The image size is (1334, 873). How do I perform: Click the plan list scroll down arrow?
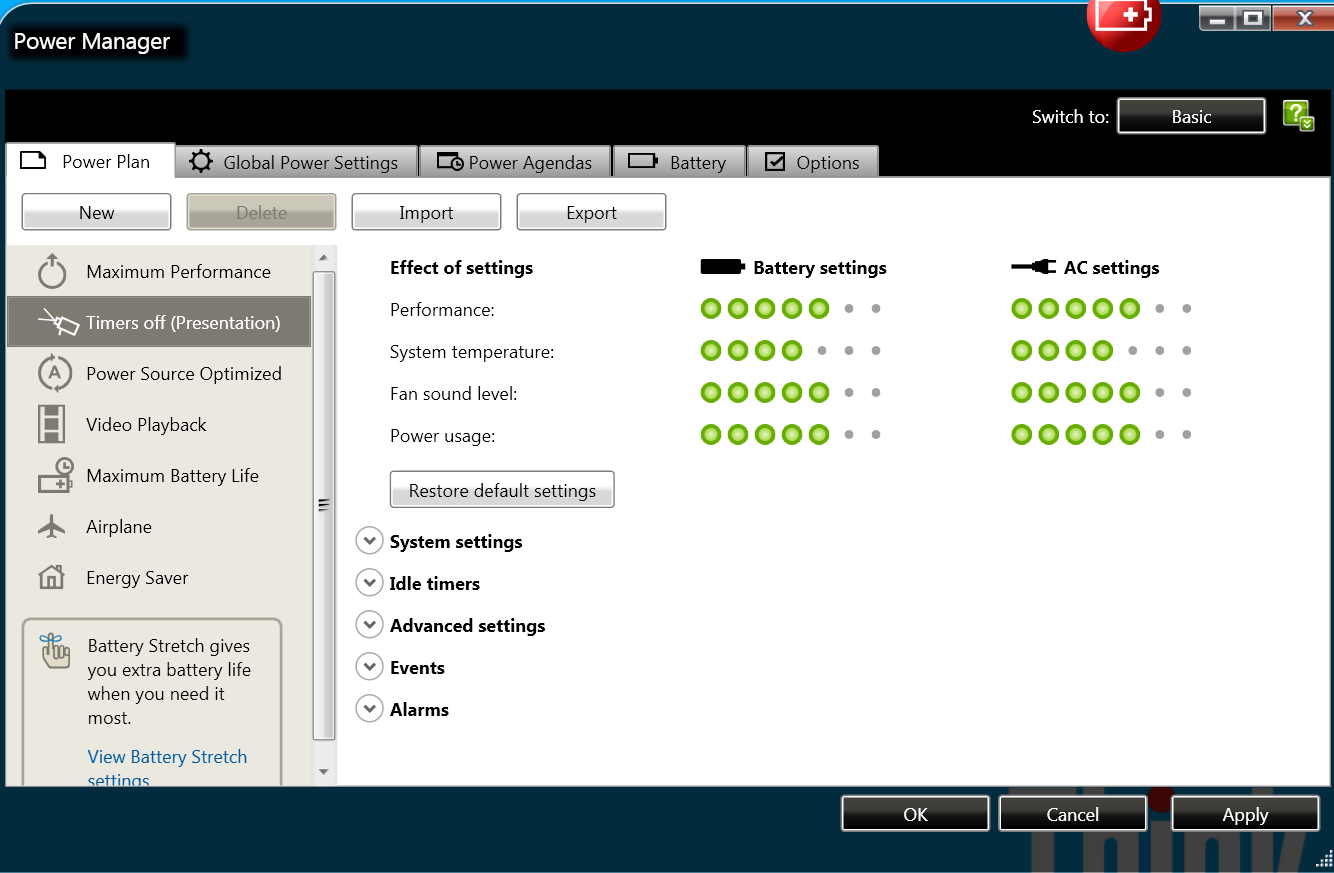pos(323,772)
